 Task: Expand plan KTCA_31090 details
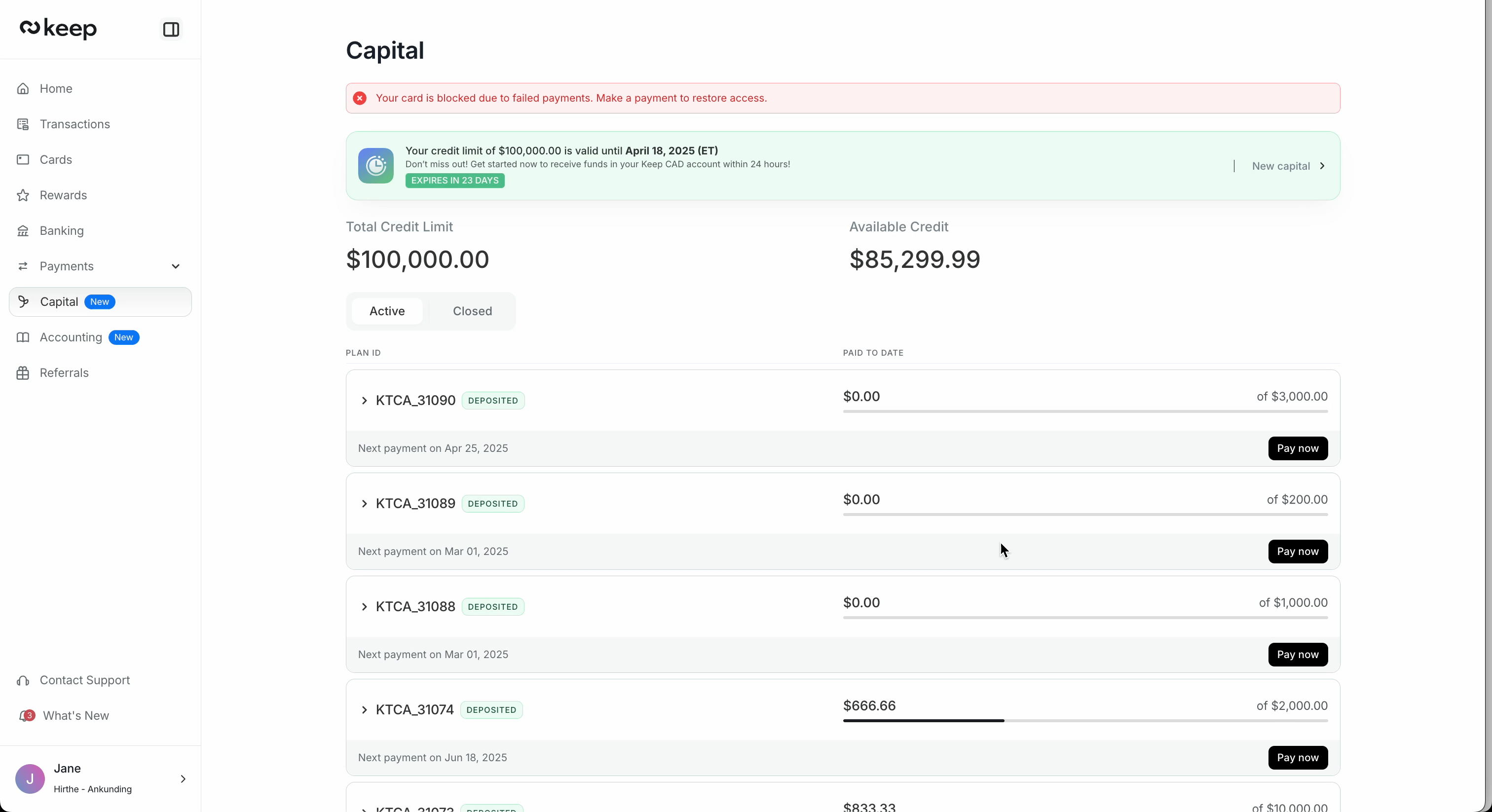coord(365,400)
